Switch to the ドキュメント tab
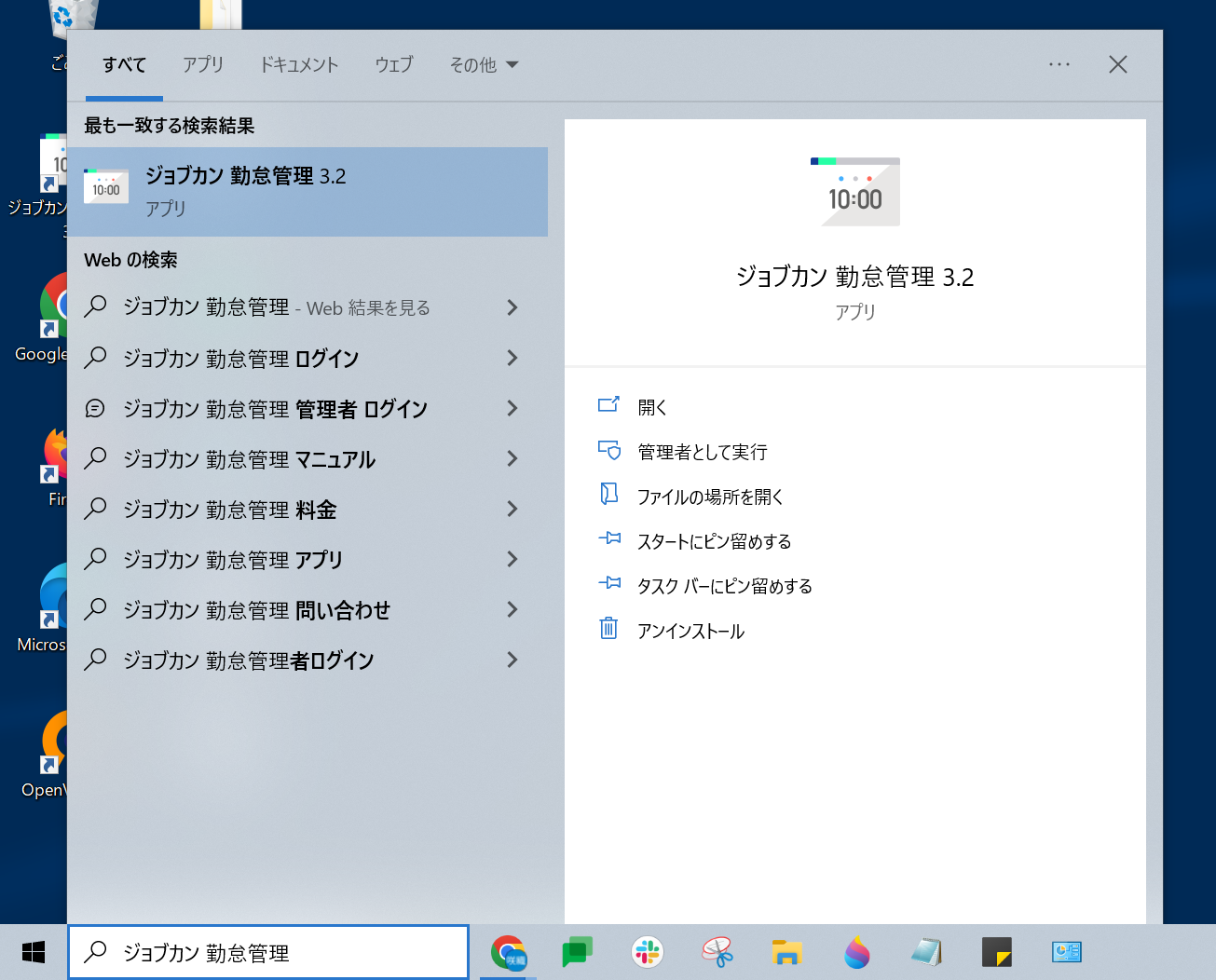Image resolution: width=1216 pixels, height=980 pixels. [298, 64]
